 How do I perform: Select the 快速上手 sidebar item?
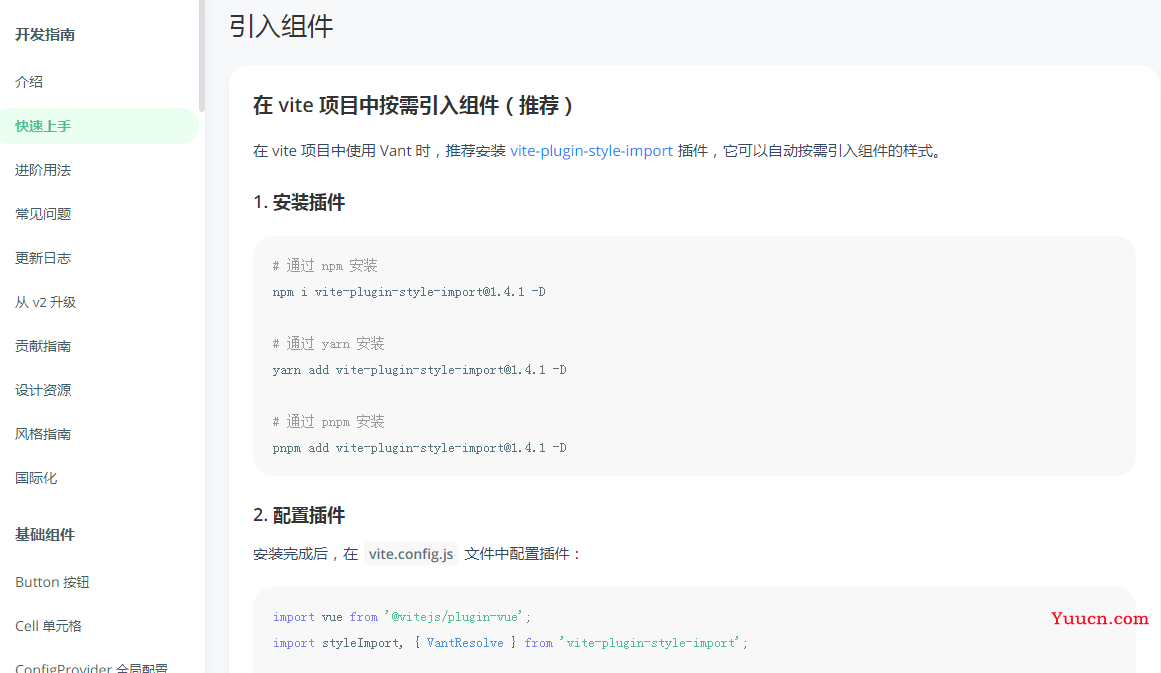(x=99, y=126)
